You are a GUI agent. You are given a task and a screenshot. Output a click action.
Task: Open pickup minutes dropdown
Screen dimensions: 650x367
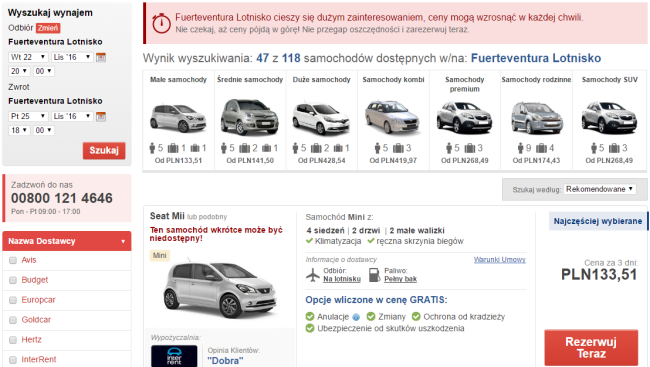click(x=44, y=71)
